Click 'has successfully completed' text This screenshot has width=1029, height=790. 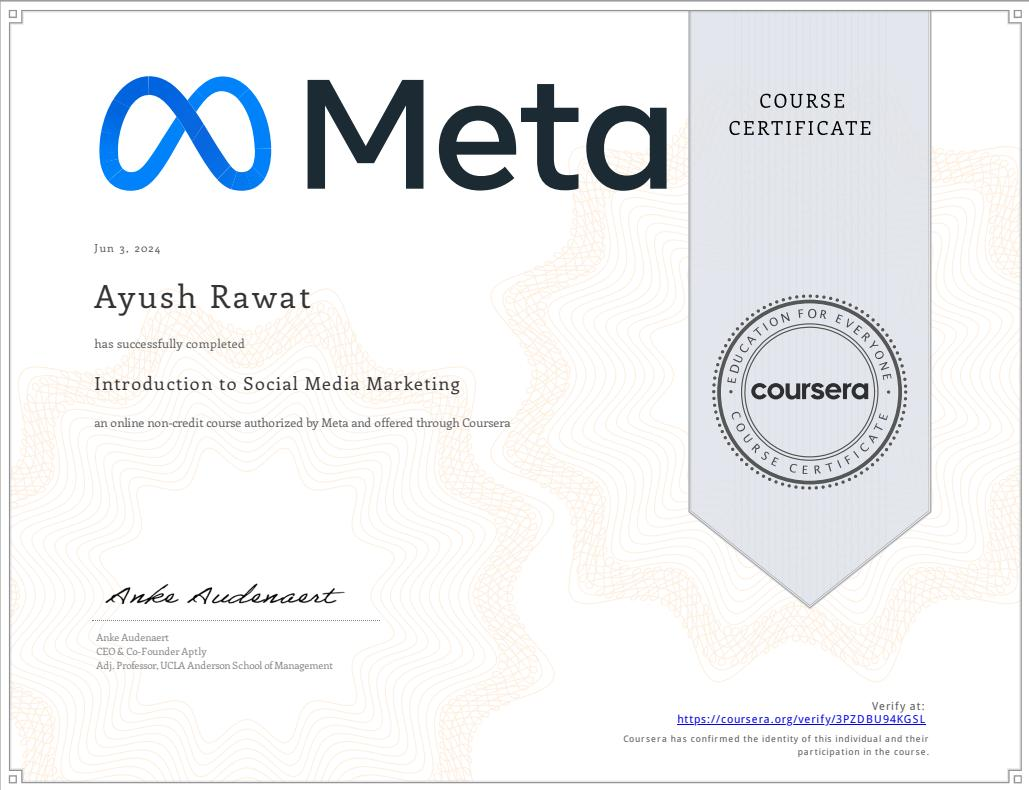tap(169, 344)
